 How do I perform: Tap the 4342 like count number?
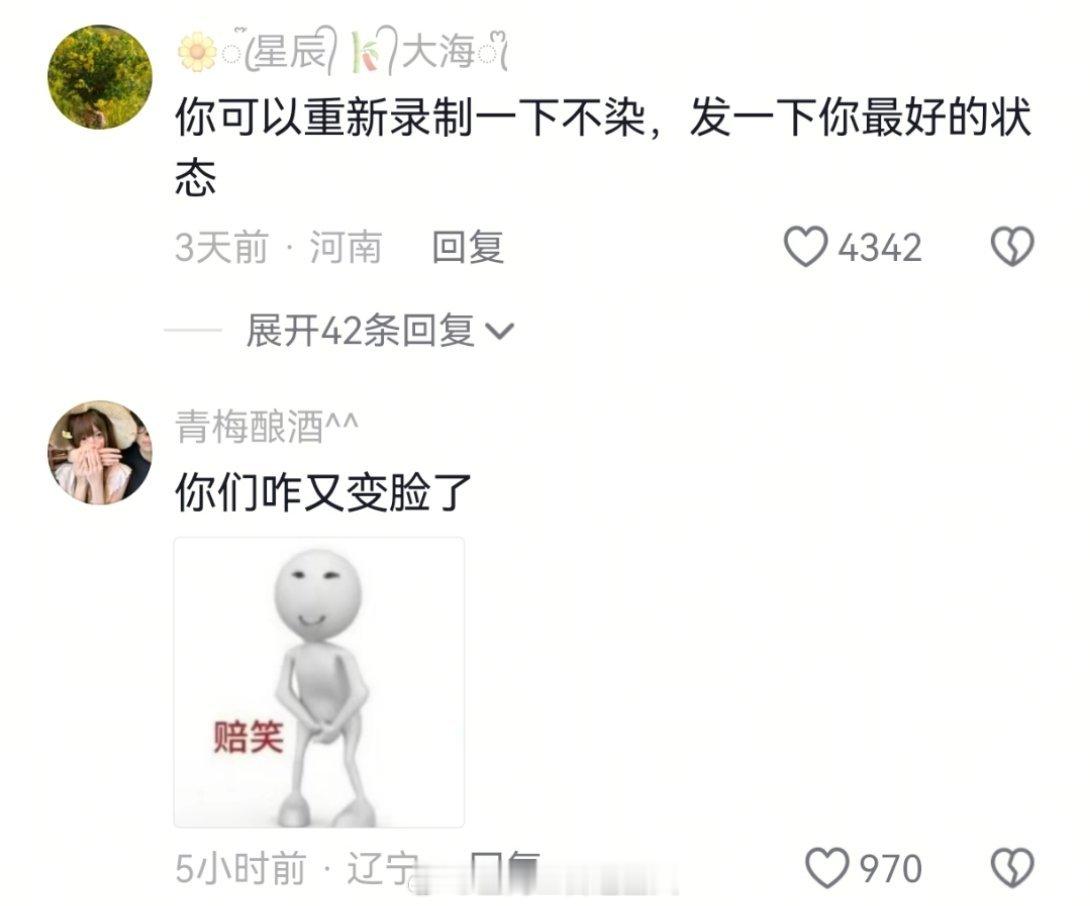click(x=880, y=248)
